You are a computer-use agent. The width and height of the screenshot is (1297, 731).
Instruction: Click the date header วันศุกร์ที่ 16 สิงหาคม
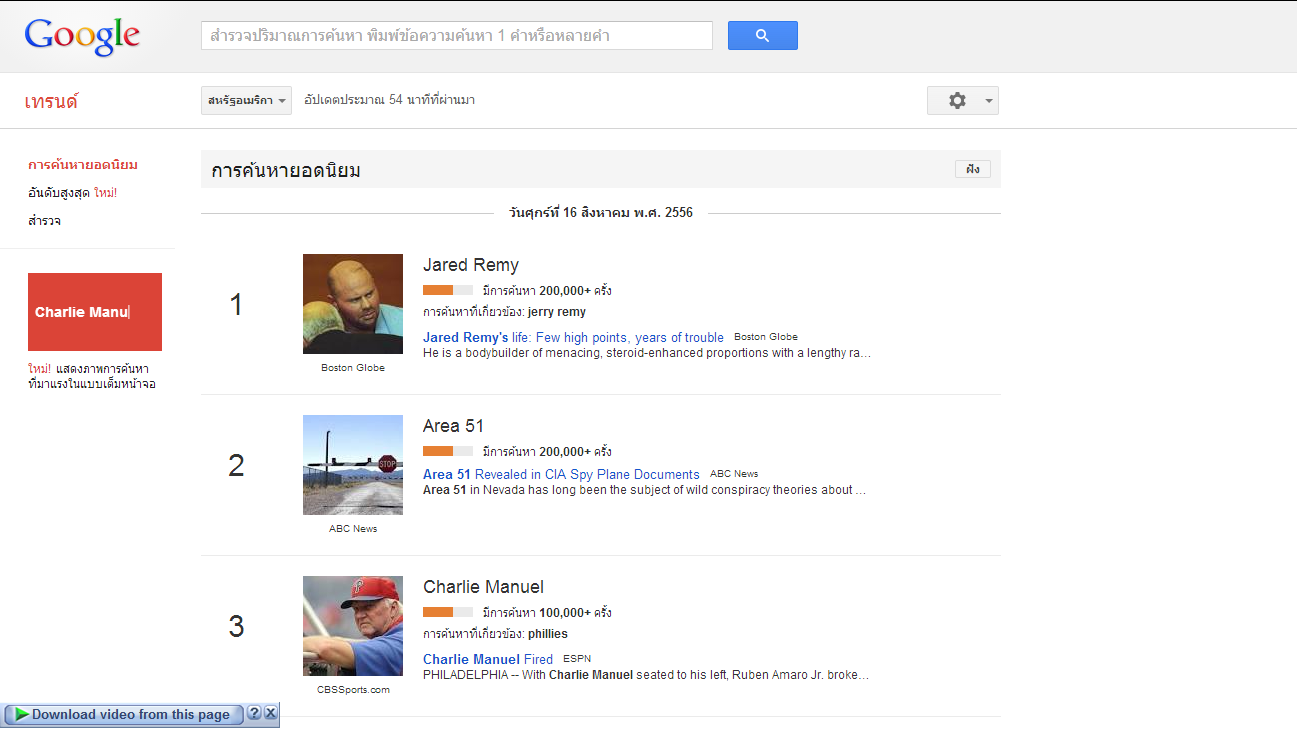point(601,213)
